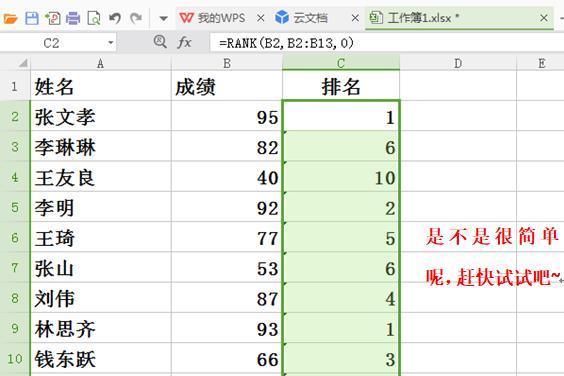
Task: Click the score cell 93
Action: (x=227, y=328)
